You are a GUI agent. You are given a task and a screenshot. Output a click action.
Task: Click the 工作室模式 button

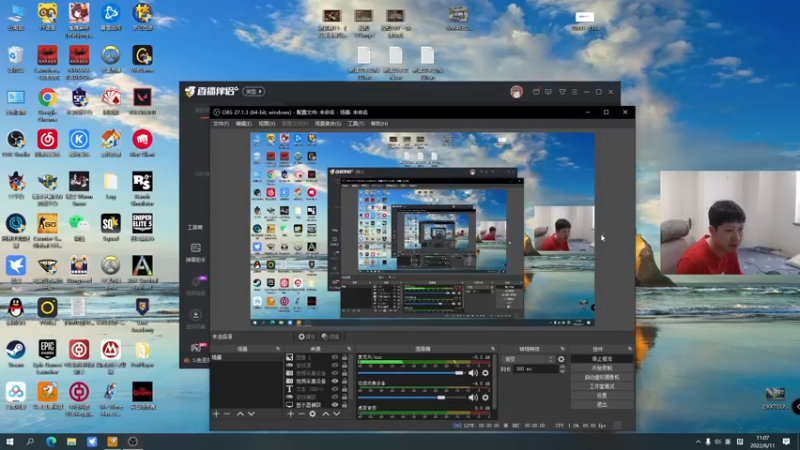(602, 386)
